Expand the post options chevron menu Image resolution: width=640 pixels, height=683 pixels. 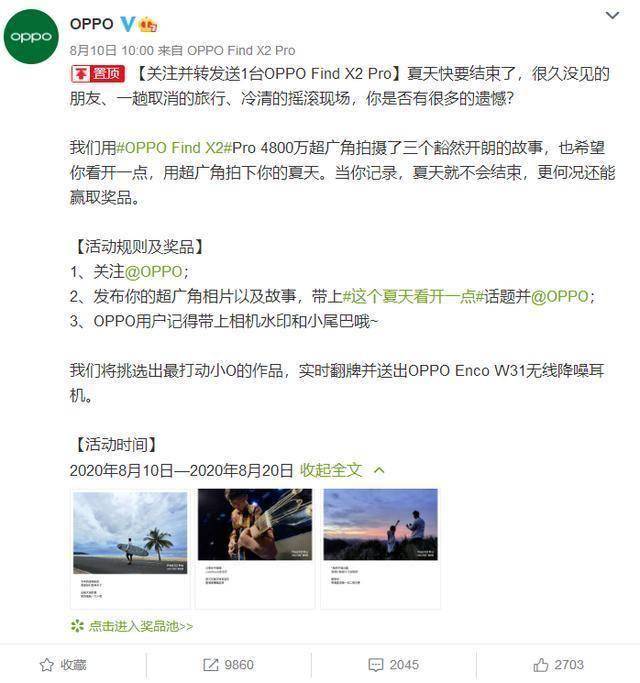click(613, 16)
